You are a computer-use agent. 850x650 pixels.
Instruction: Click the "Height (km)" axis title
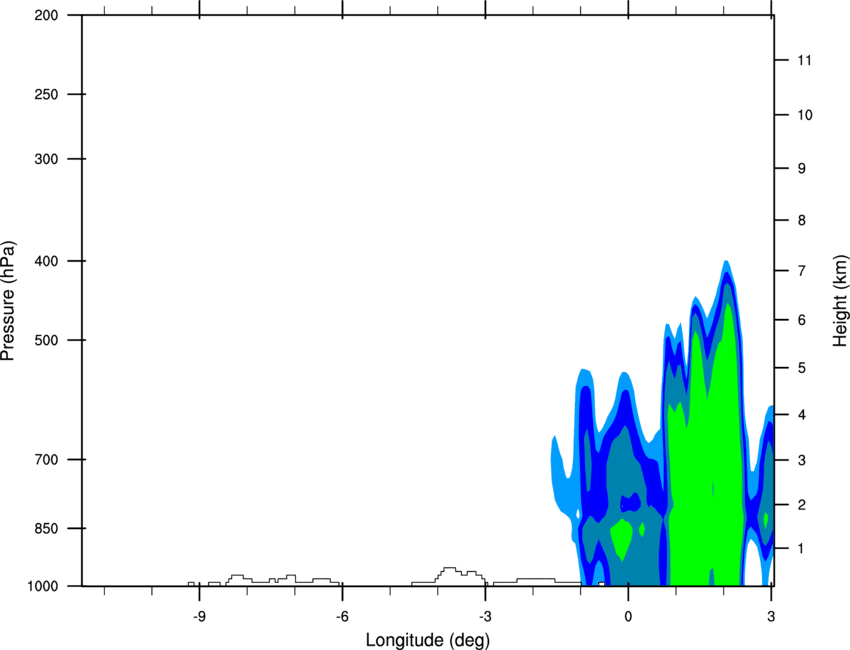point(840,300)
